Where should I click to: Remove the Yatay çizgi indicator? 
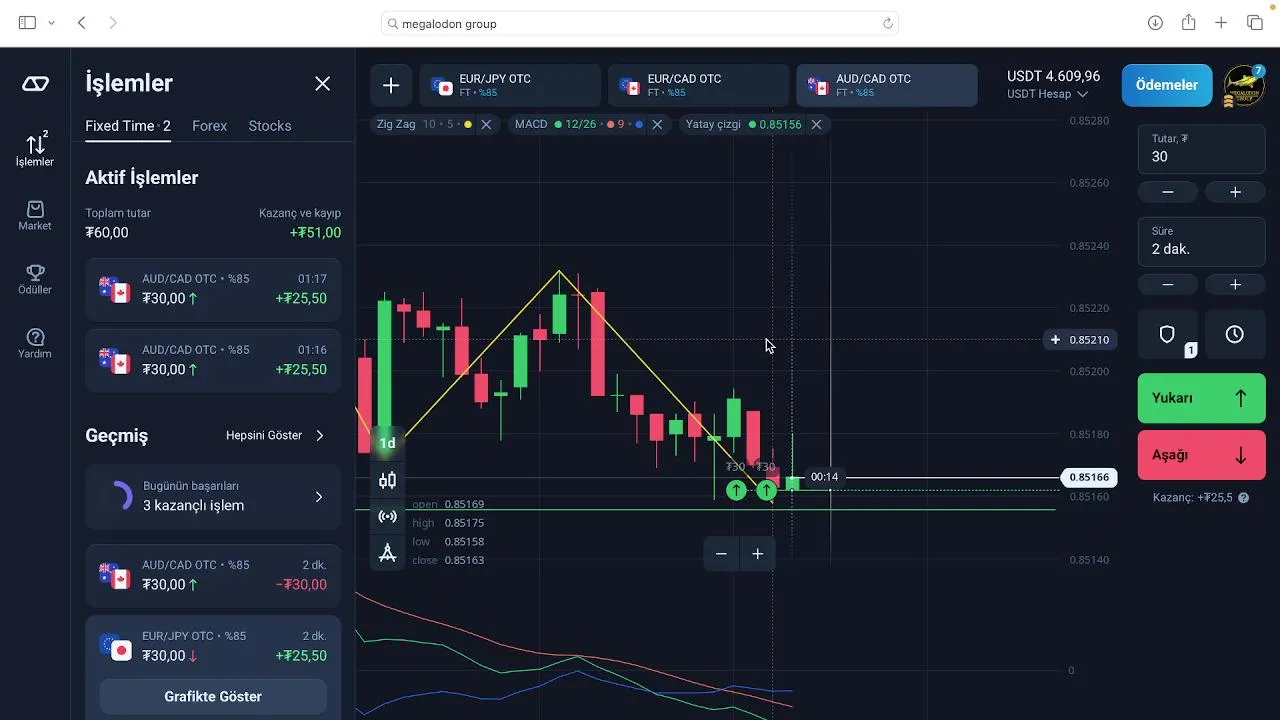[816, 125]
